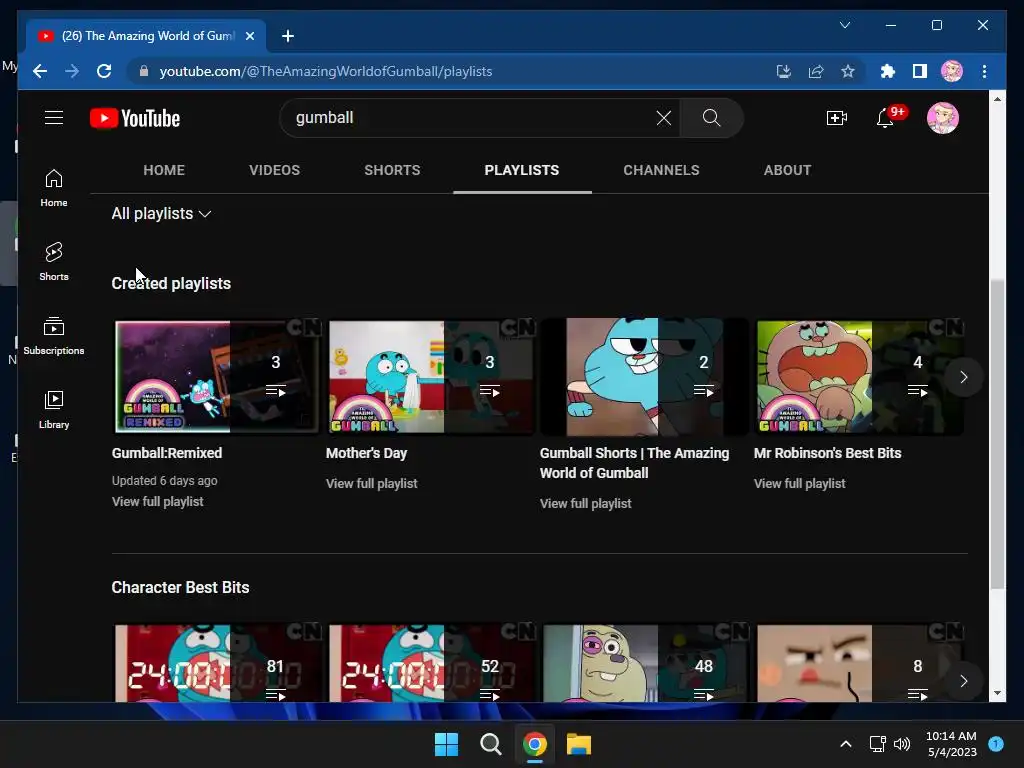Open the YouTube account avatar menu
Screen dimensions: 1024x768
point(942,118)
